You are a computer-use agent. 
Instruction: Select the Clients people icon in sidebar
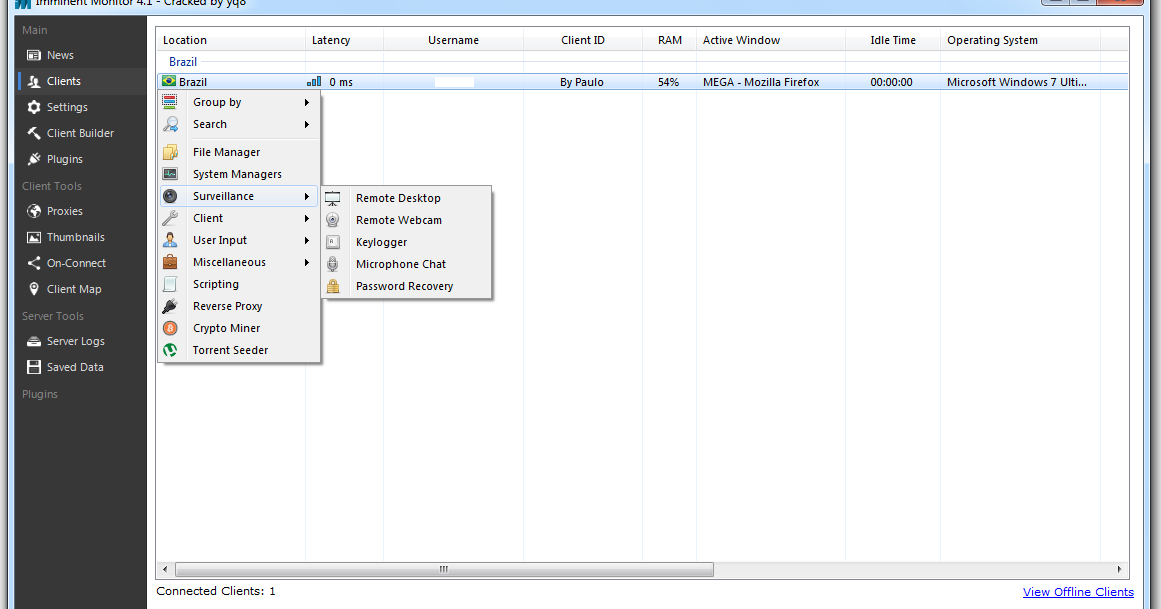(33, 81)
